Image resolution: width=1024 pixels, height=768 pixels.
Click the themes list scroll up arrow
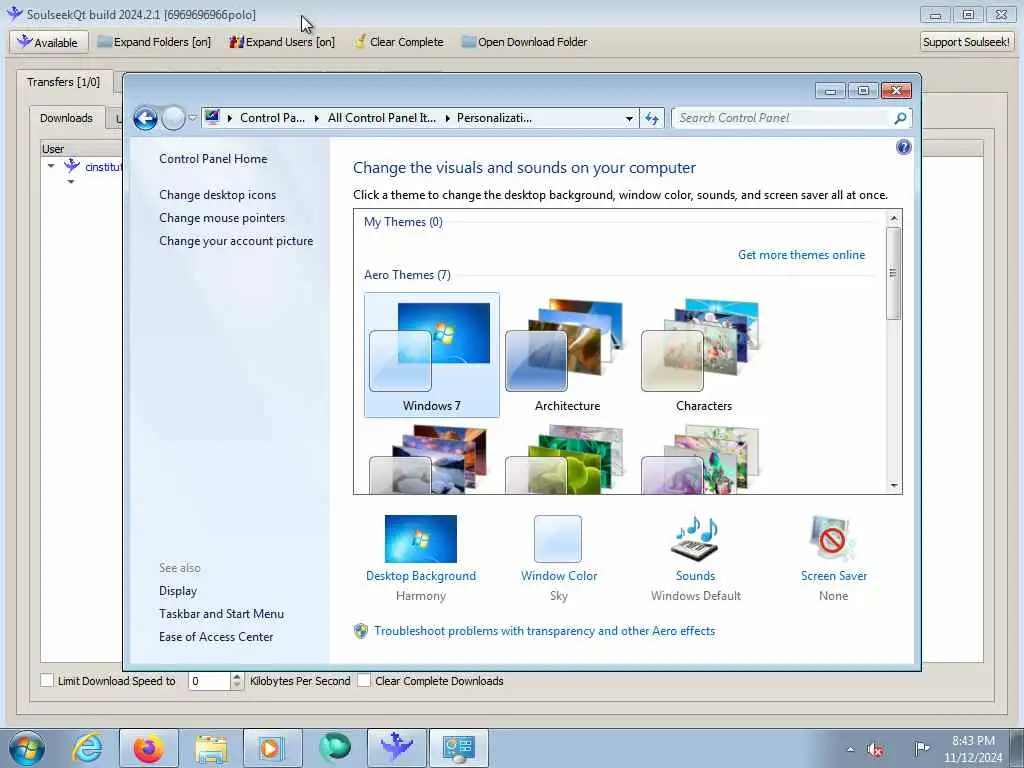pos(894,218)
